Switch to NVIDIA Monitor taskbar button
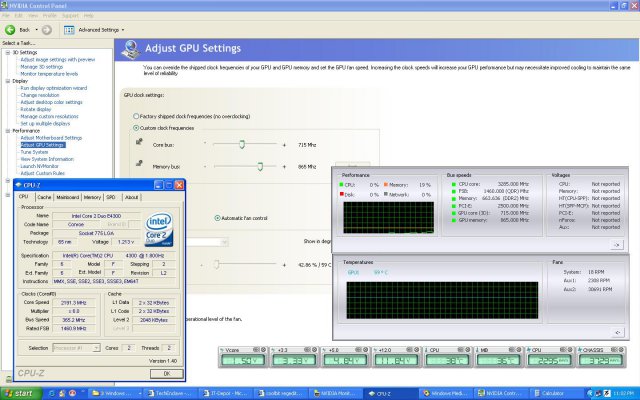Viewport: 640px width, 400px height. click(x=336, y=393)
